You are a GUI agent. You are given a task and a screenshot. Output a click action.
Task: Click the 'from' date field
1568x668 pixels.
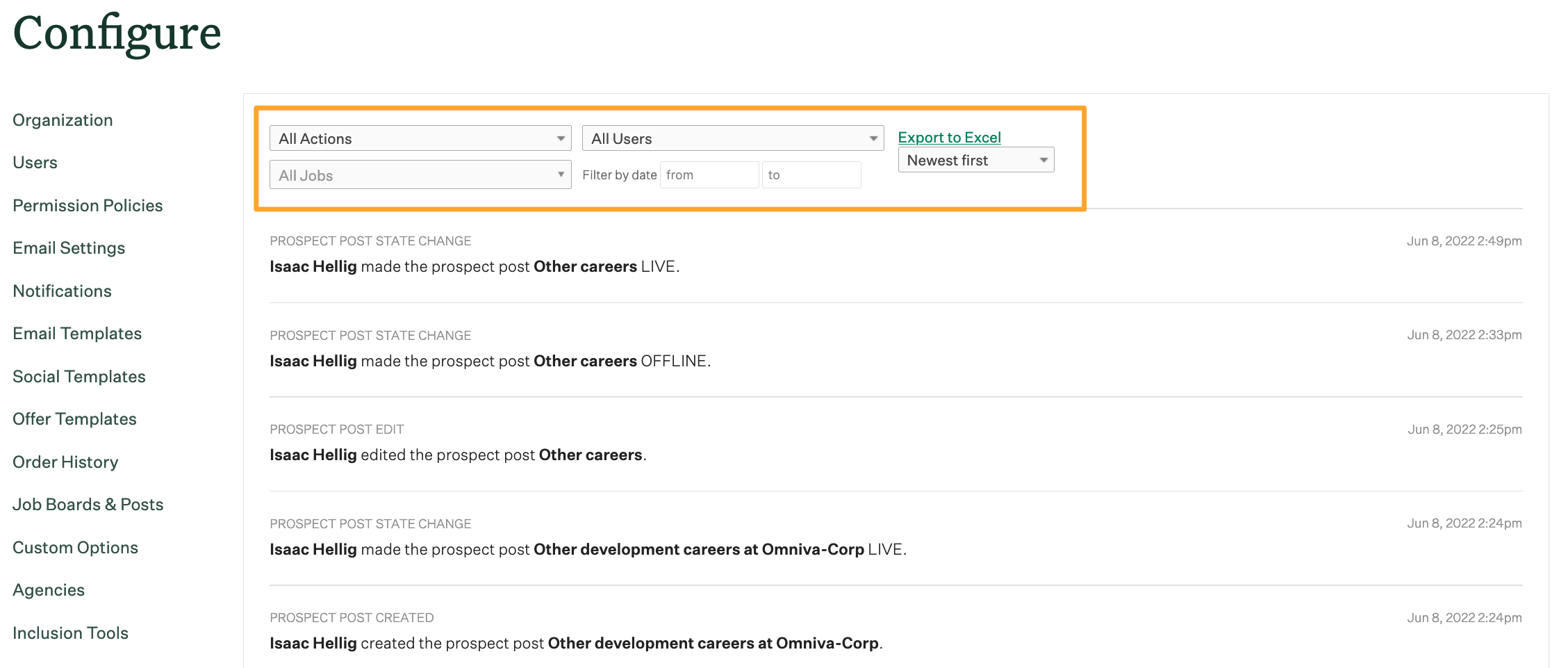709,174
